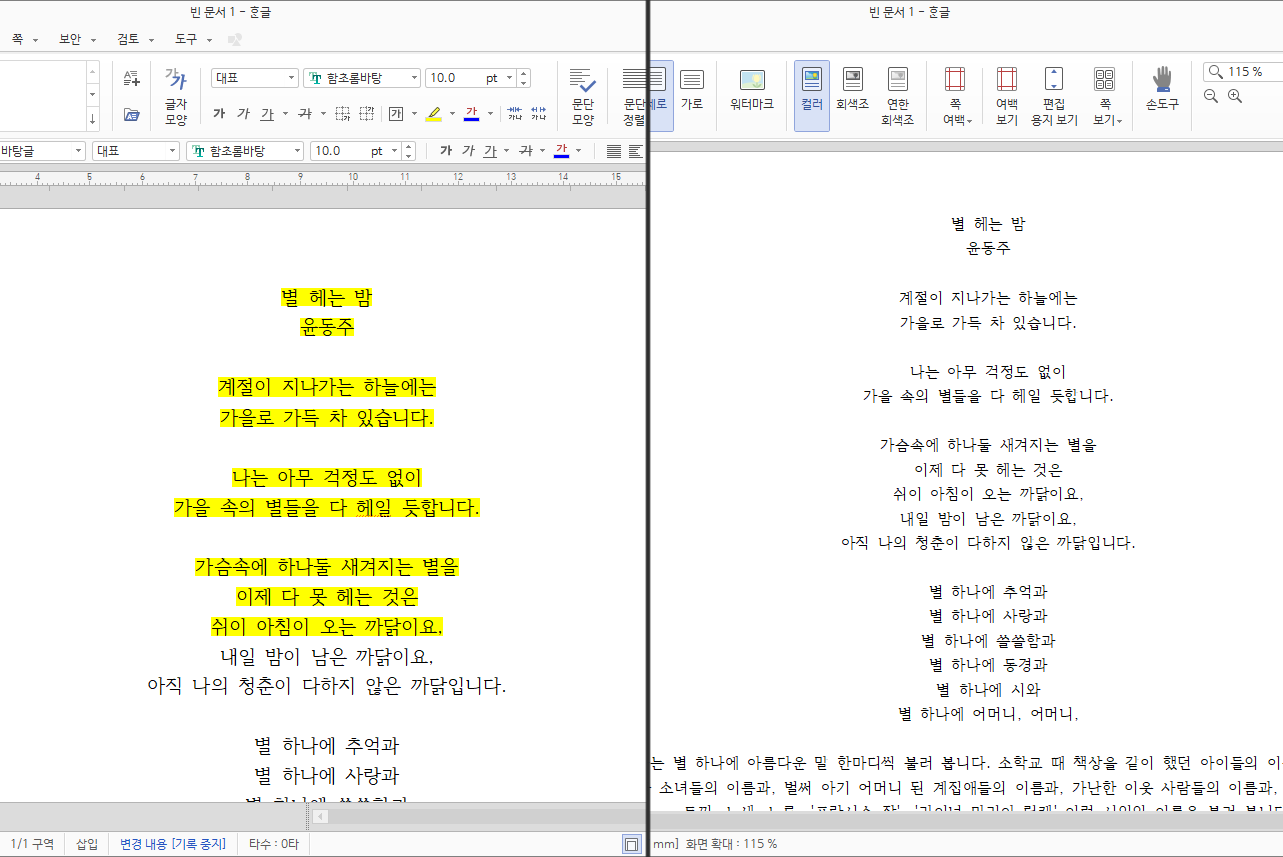The height and width of the screenshot is (857, 1283).
Task: Click the ribbon font size stepper arrows
Action: [524, 78]
